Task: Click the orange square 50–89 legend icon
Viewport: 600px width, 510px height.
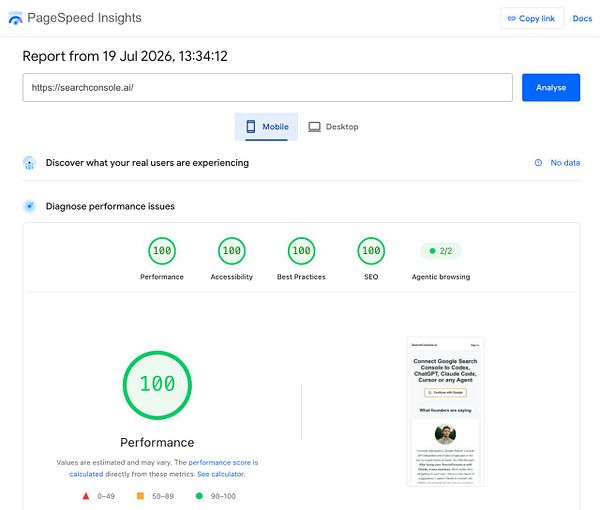Action: click(x=140, y=496)
